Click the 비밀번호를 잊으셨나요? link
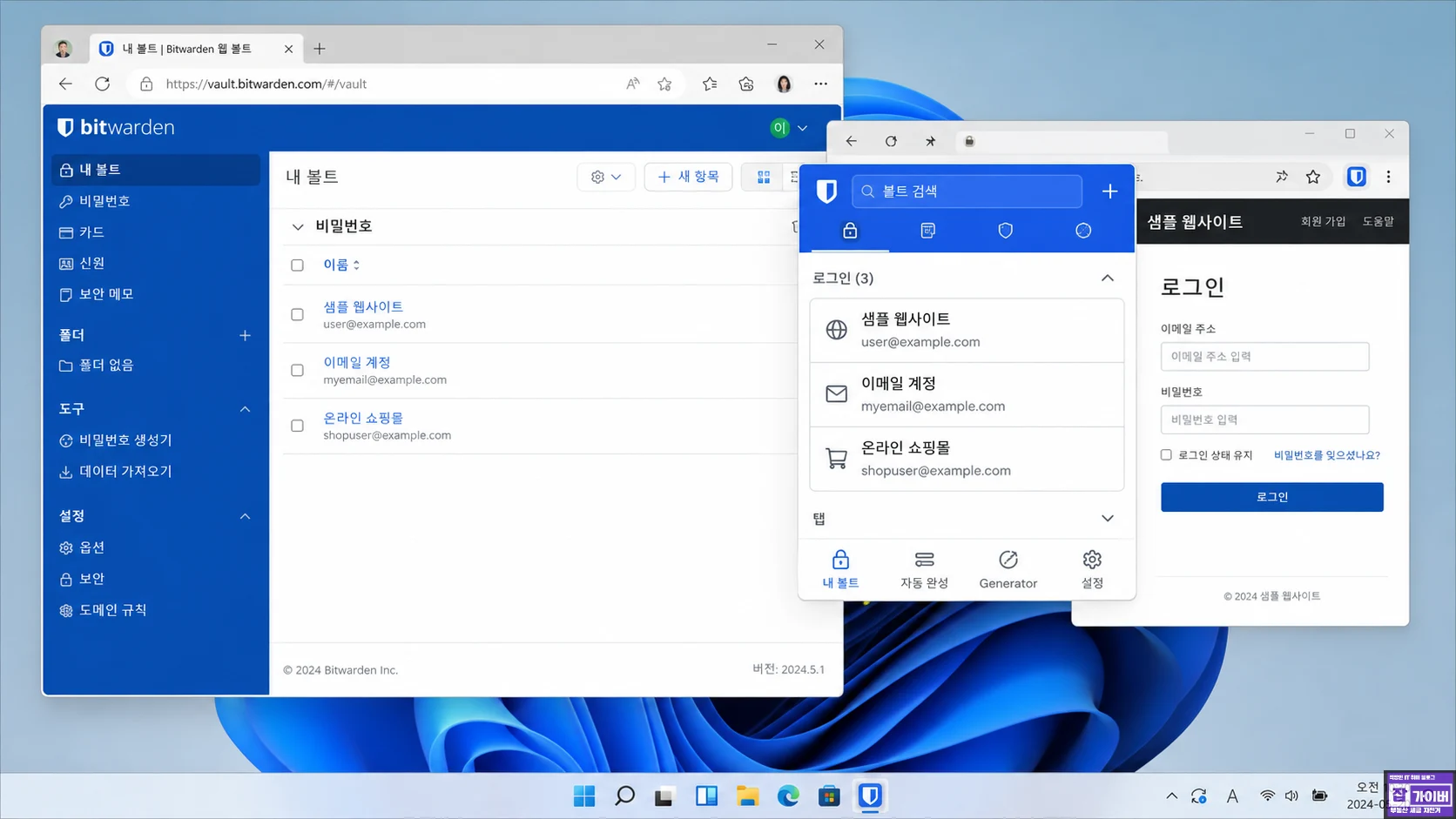Screen dimensions: 1456x819 (1327, 455)
